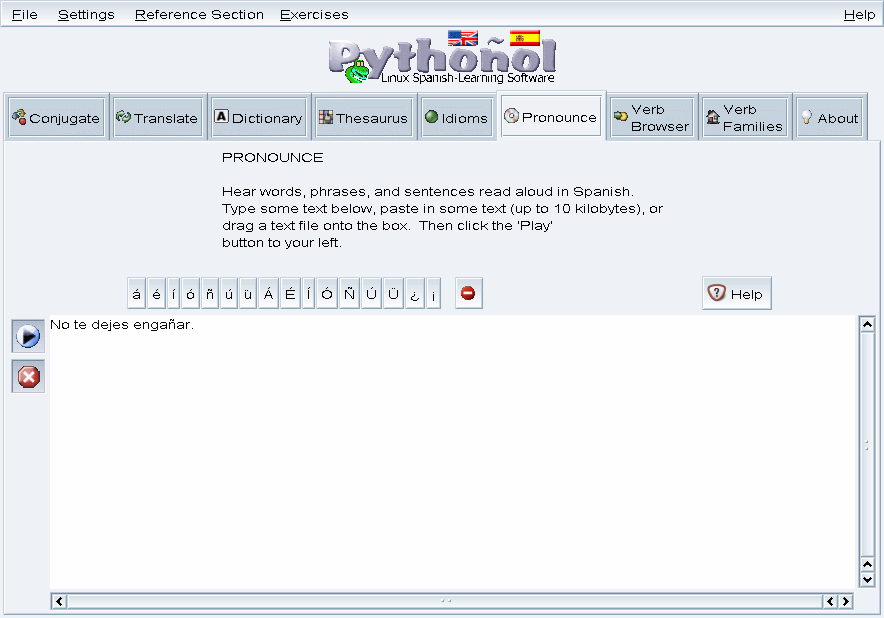Click the vertical scrollbar up arrow
The image size is (884, 618).
pos(867,324)
